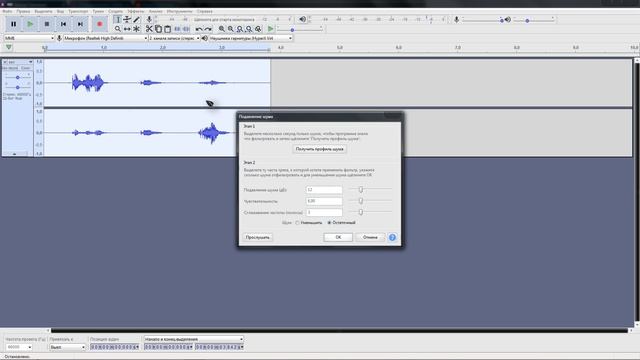640x360 pixels.
Task: Open the Правка menu
Action: [x=23, y=11]
